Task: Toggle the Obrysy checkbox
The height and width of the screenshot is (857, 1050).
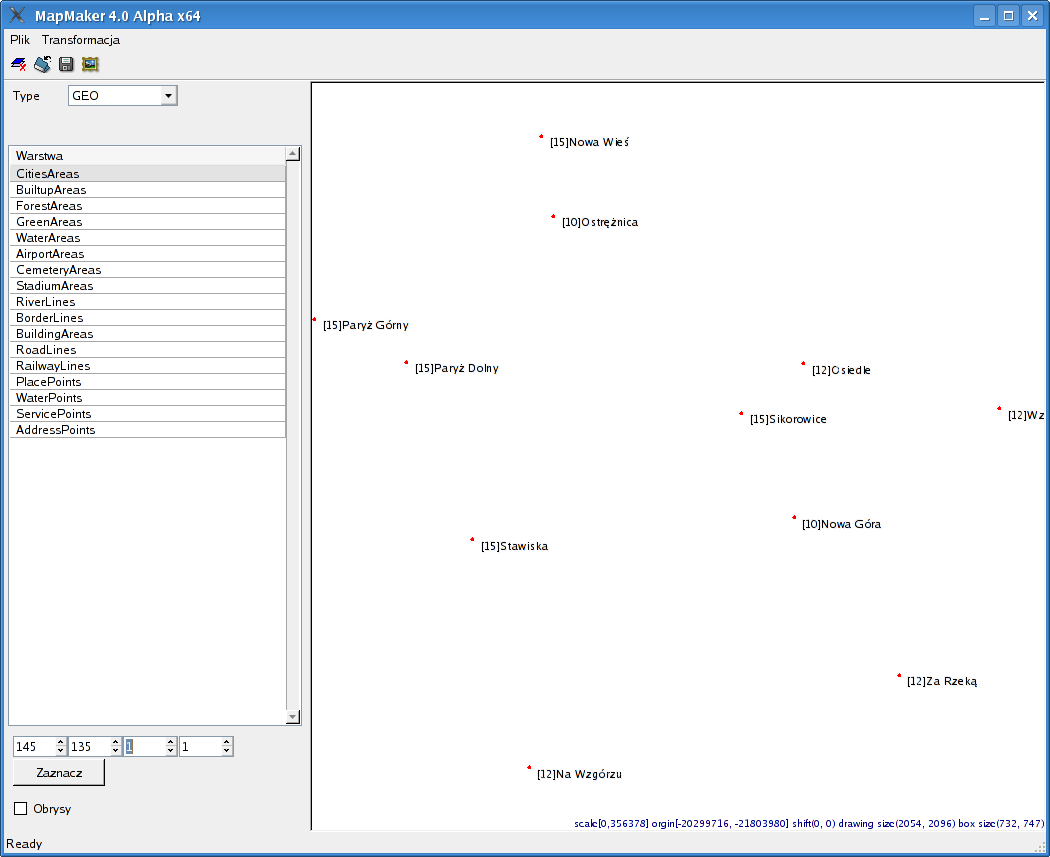Action: coord(21,808)
